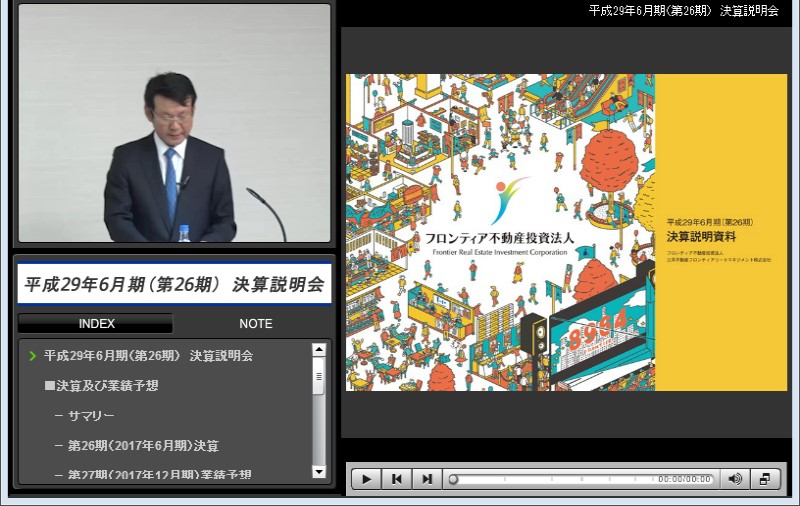Click the index list scroll down arrow
Screen dimensions: 800x506
(x=319, y=472)
